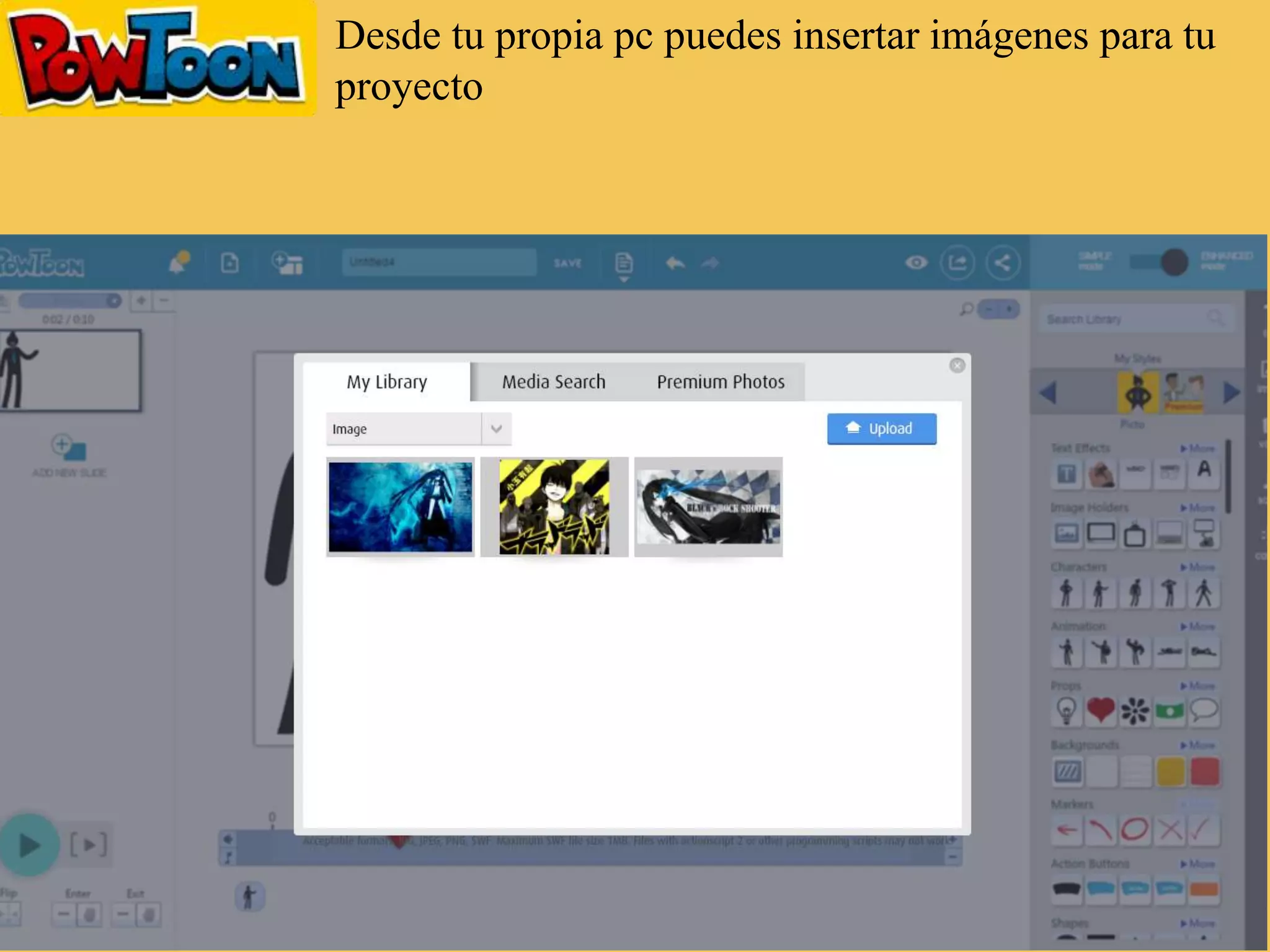
Task: Toggle the simple/enhanced mode switch
Action: coord(1158,263)
